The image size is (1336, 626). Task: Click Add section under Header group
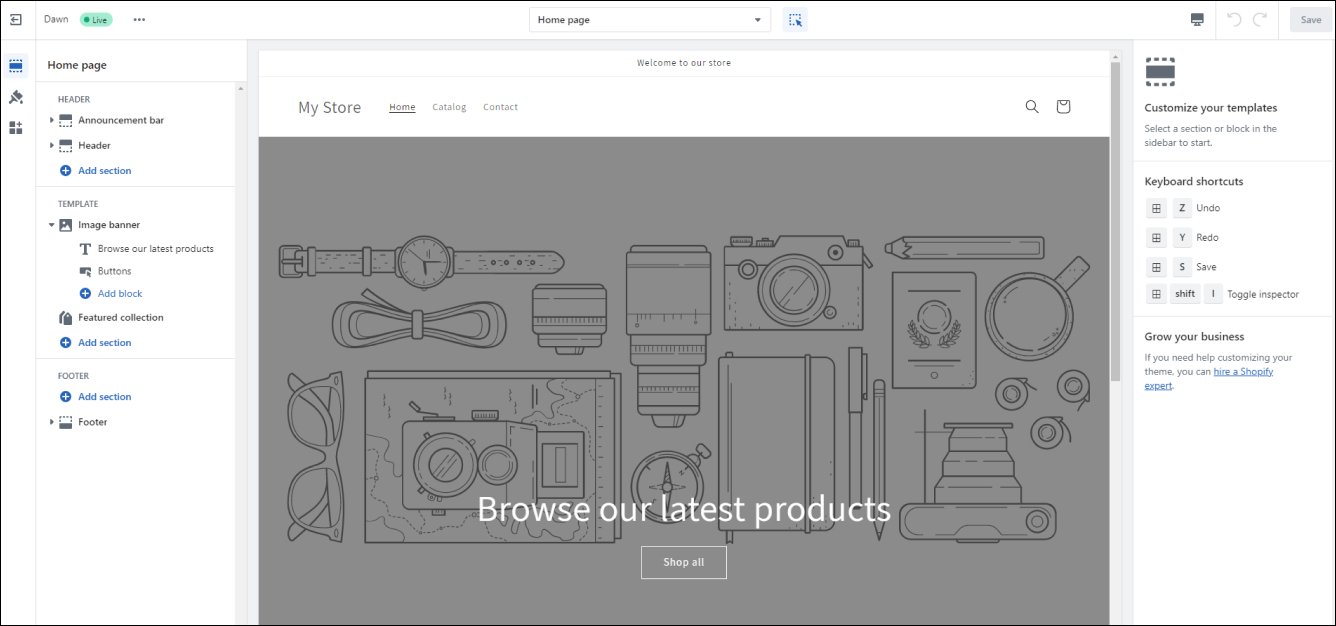[x=104, y=171]
